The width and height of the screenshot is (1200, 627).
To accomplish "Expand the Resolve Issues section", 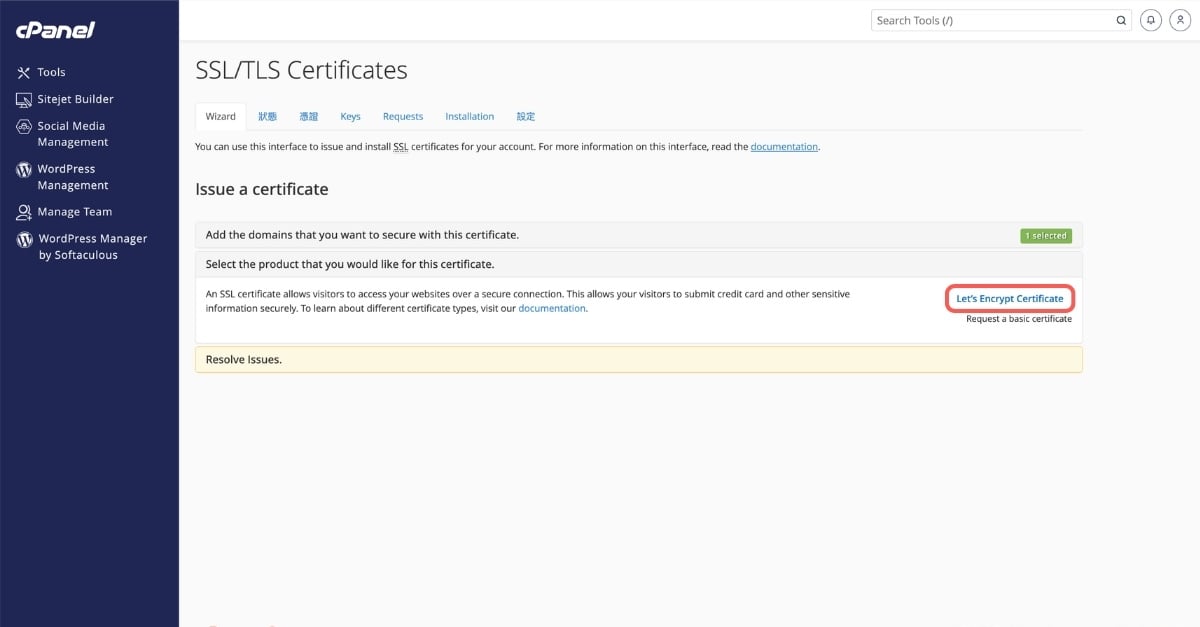I will click(x=639, y=359).
